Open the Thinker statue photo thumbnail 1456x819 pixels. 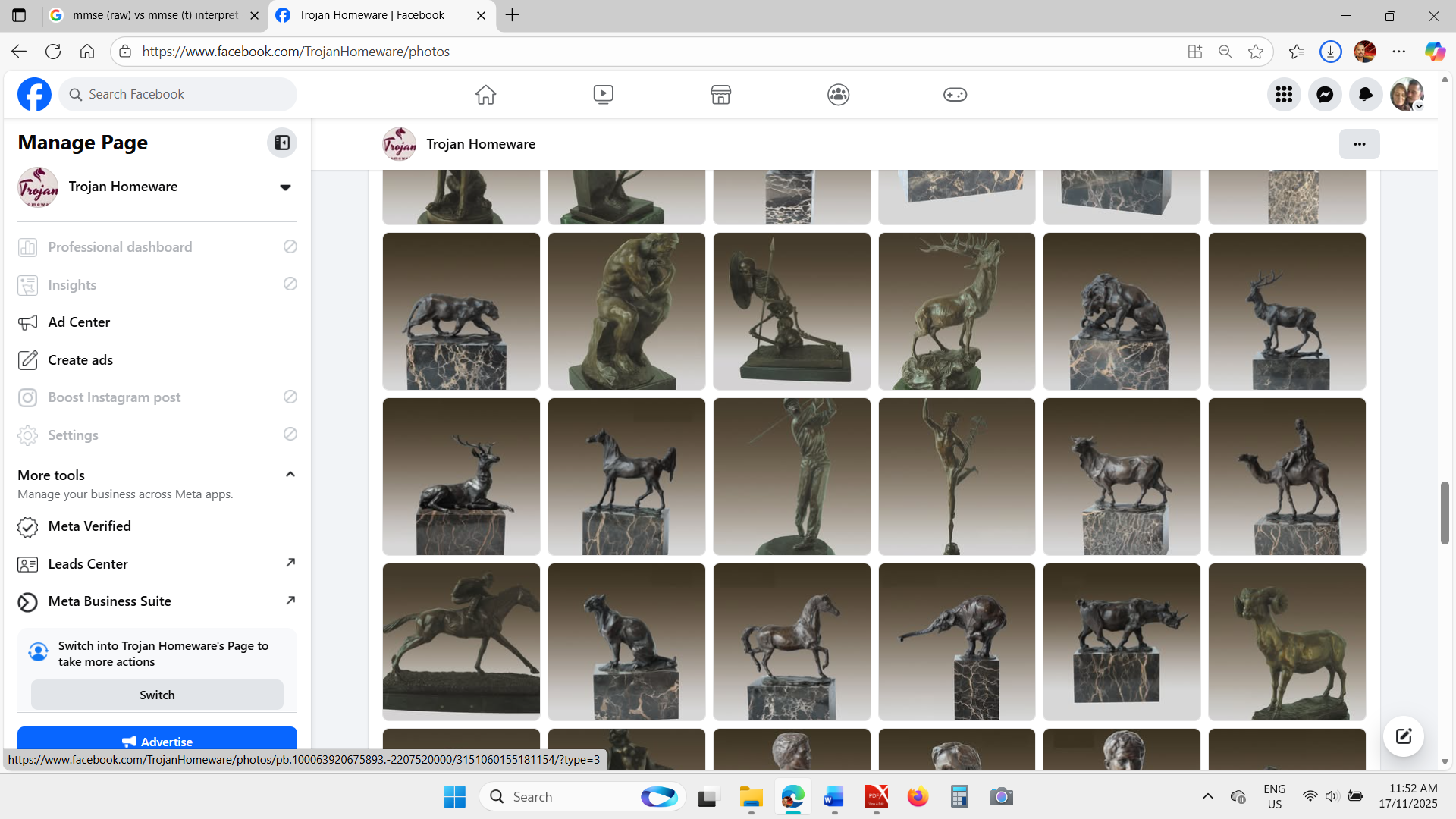click(x=626, y=311)
